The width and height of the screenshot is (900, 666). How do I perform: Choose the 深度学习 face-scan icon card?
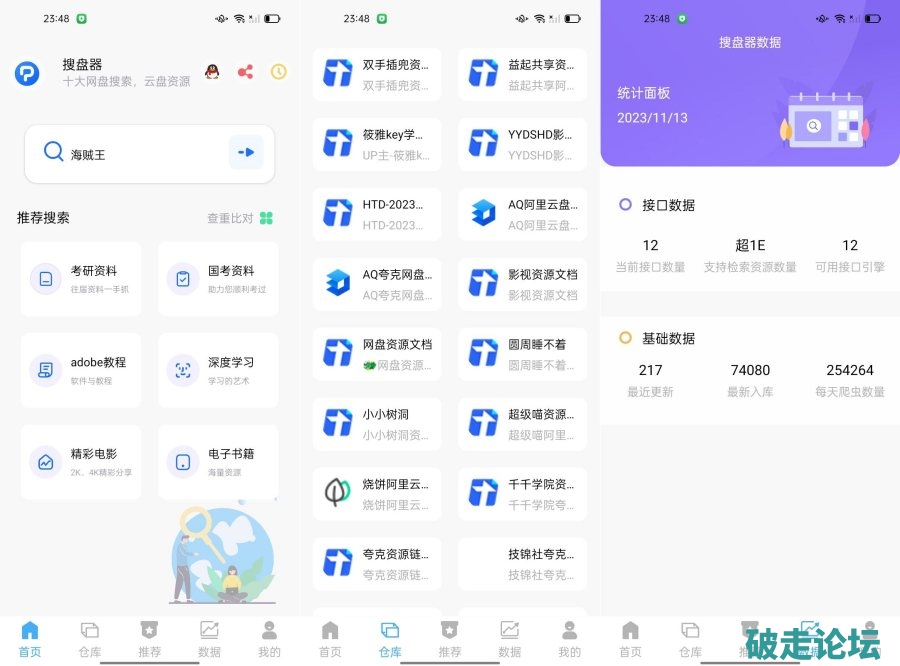click(x=218, y=370)
